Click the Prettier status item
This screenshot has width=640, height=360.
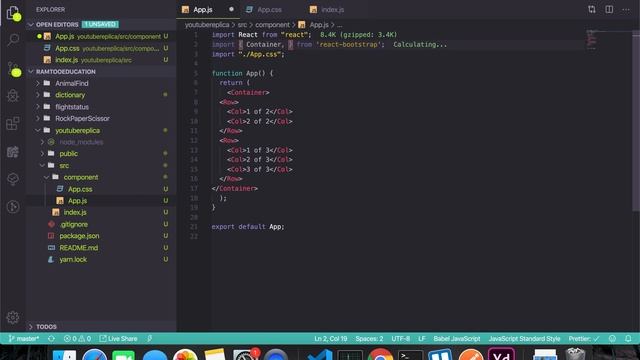584,338
